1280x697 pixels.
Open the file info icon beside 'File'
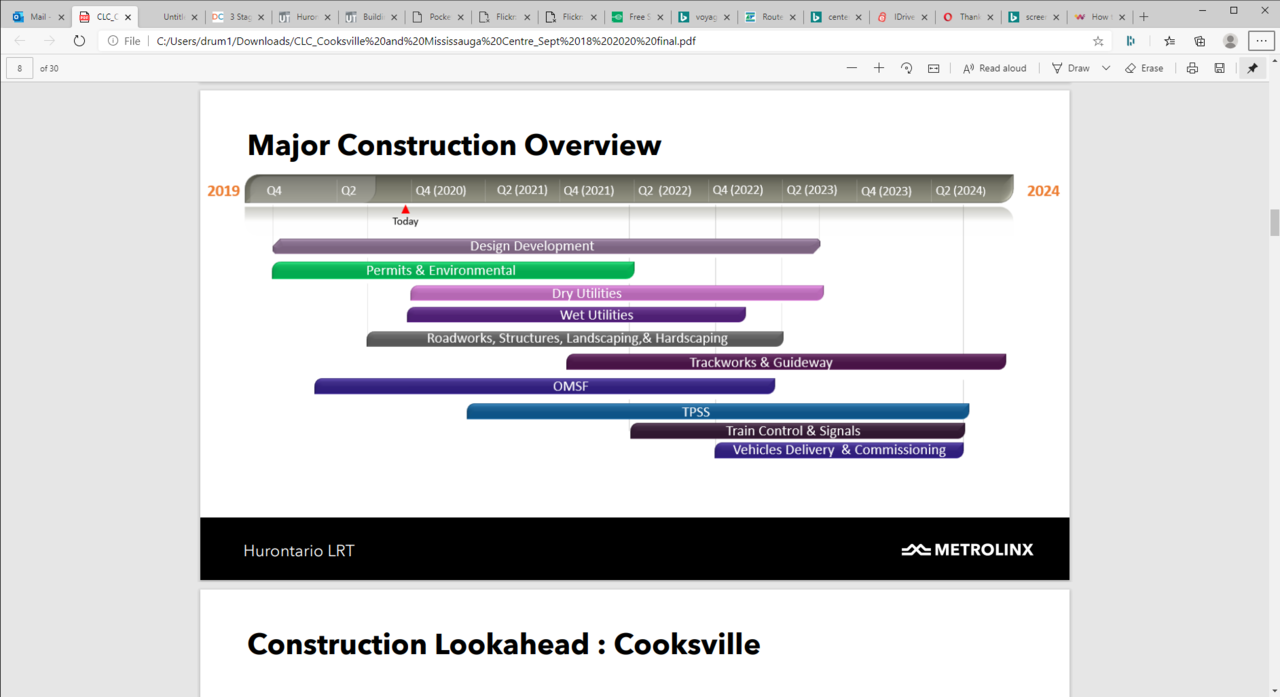pyautogui.click(x=111, y=41)
